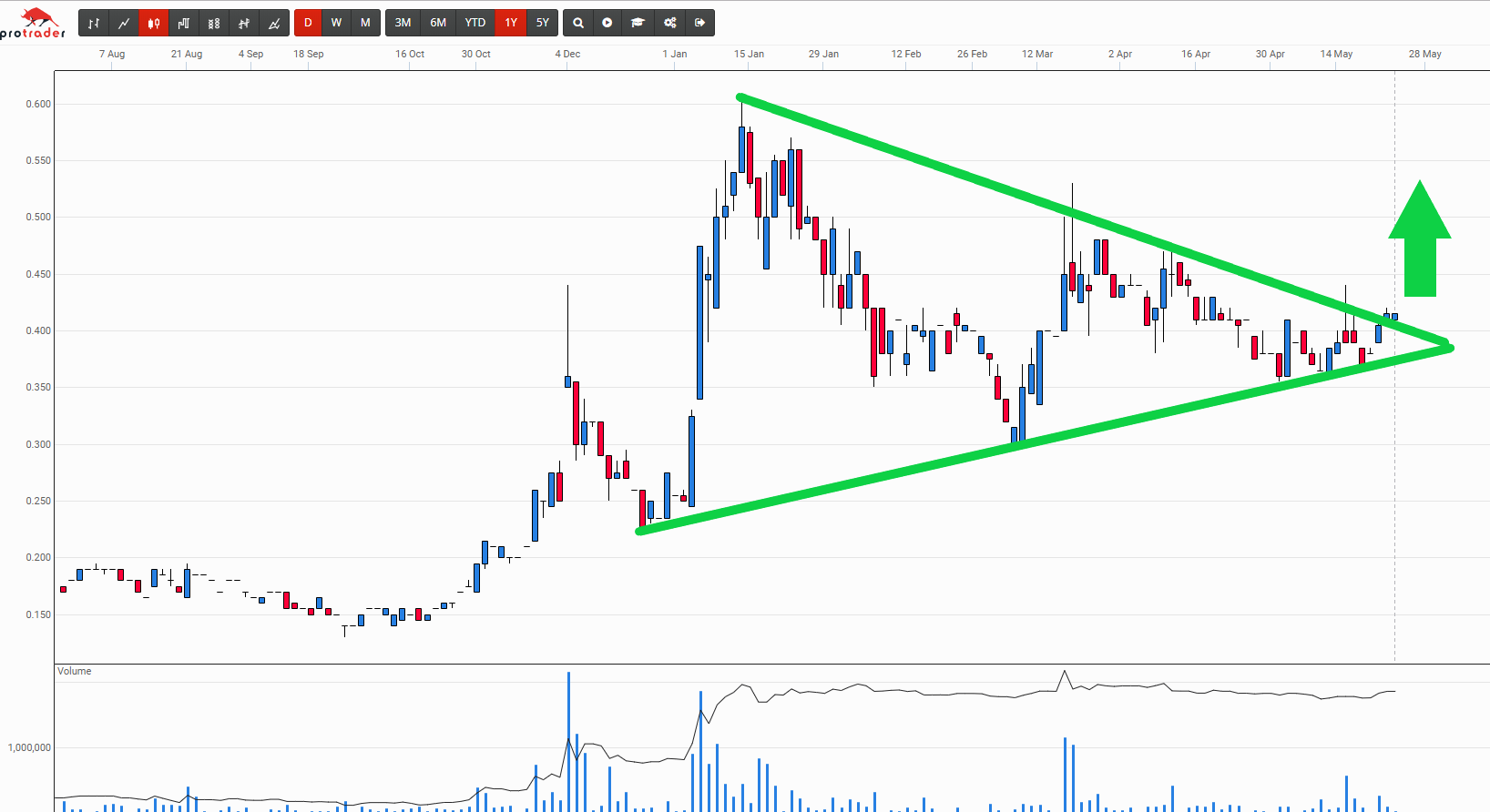Click the 0.150 price axis label
The width and height of the screenshot is (1490, 812).
pos(38,614)
